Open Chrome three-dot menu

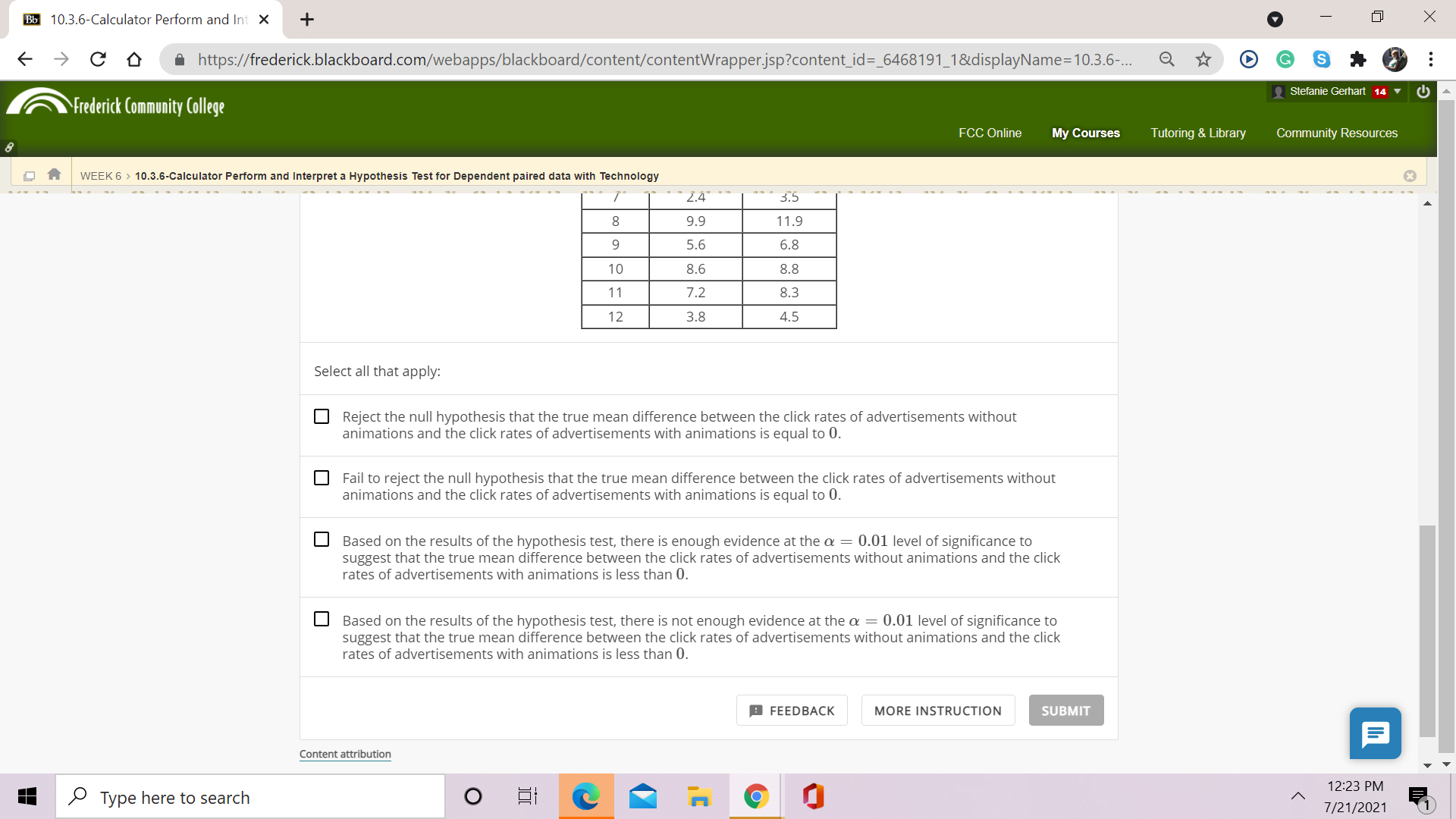(1431, 59)
